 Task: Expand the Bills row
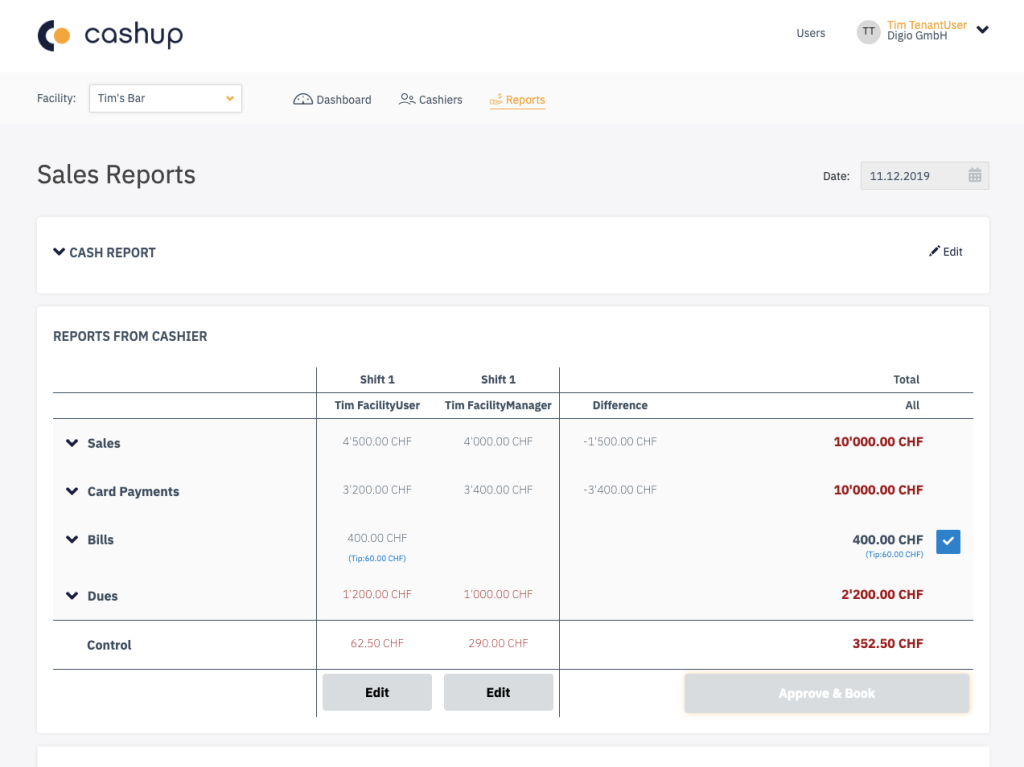(x=72, y=540)
